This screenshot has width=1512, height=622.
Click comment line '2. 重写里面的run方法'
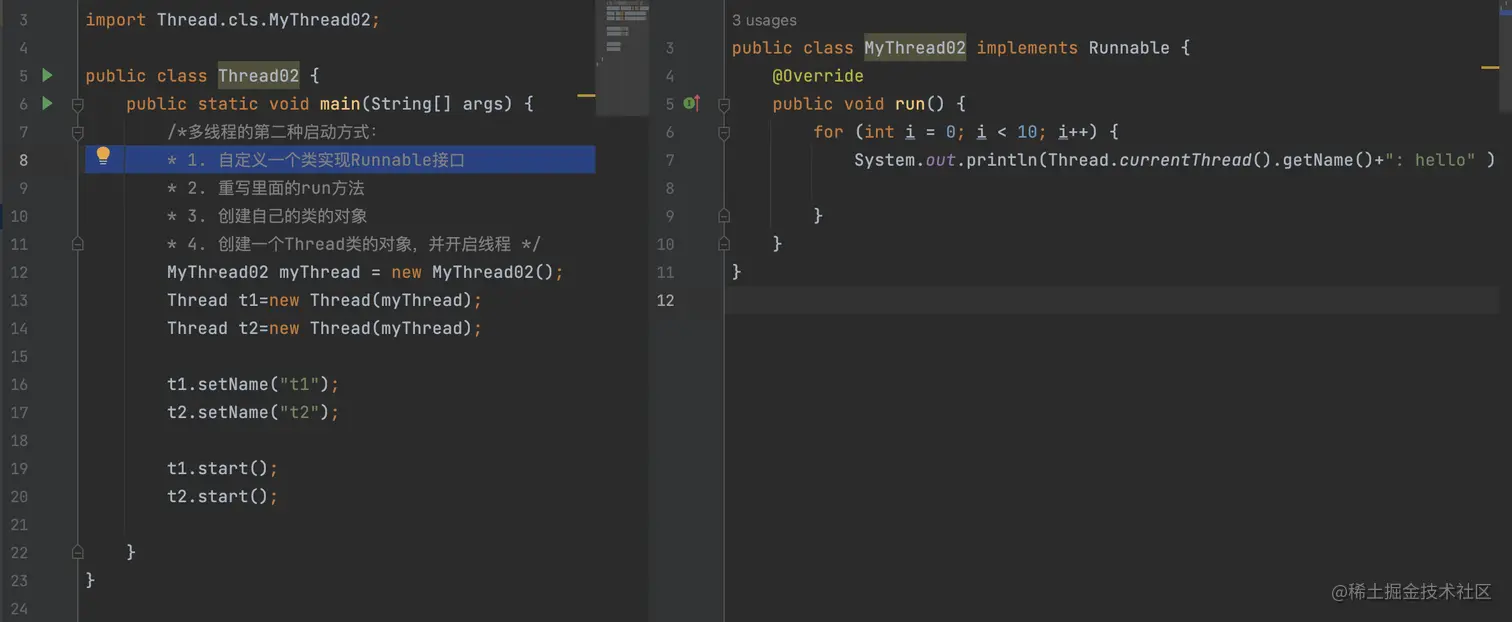[x=265, y=188]
